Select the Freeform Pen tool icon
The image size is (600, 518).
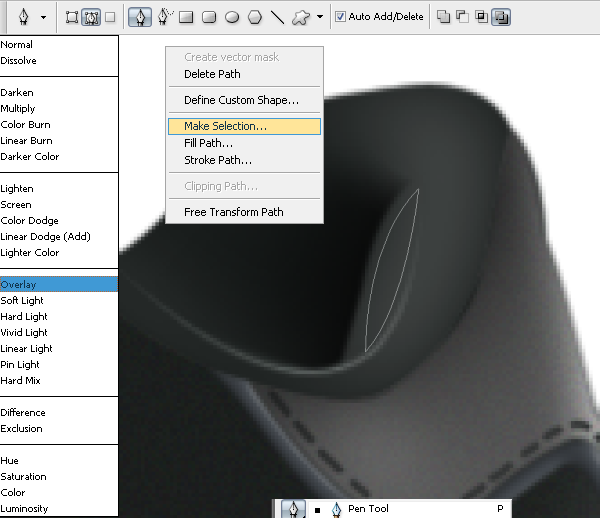pos(165,17)
